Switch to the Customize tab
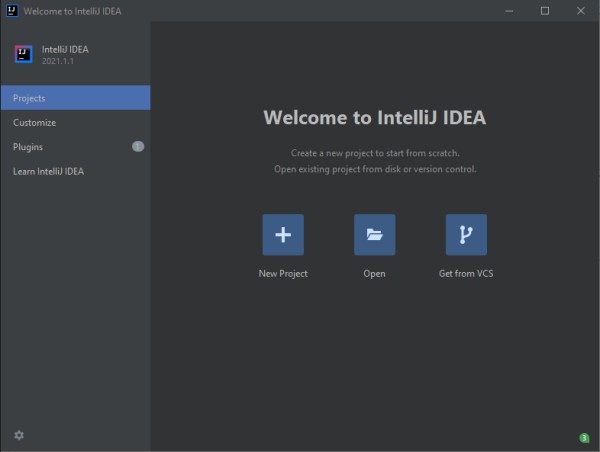600x452 pixels. (x=75, y=122)
